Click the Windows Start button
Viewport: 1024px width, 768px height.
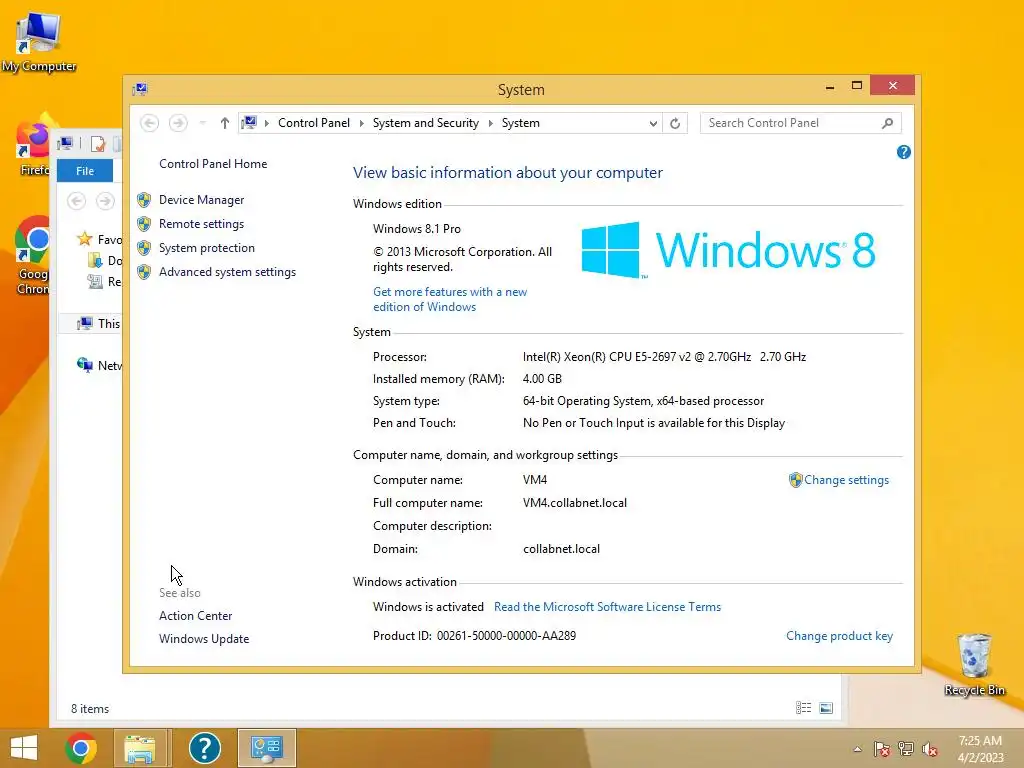[24, 748]
